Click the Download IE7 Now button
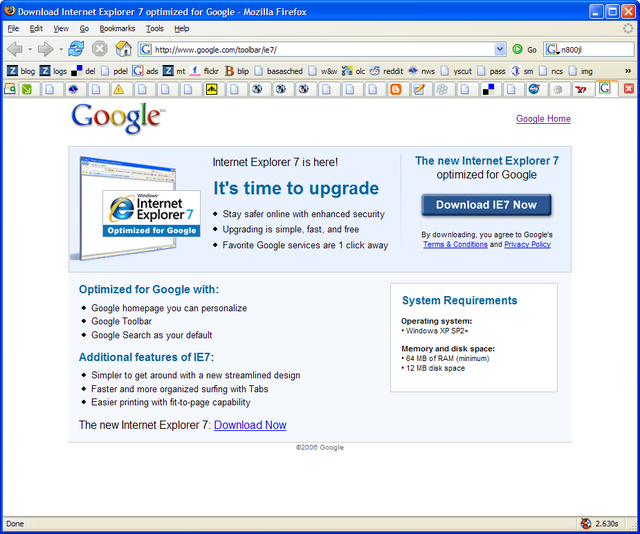Image resolution: width=640 pixels, height=534 pixels. [x=486, y=205]
